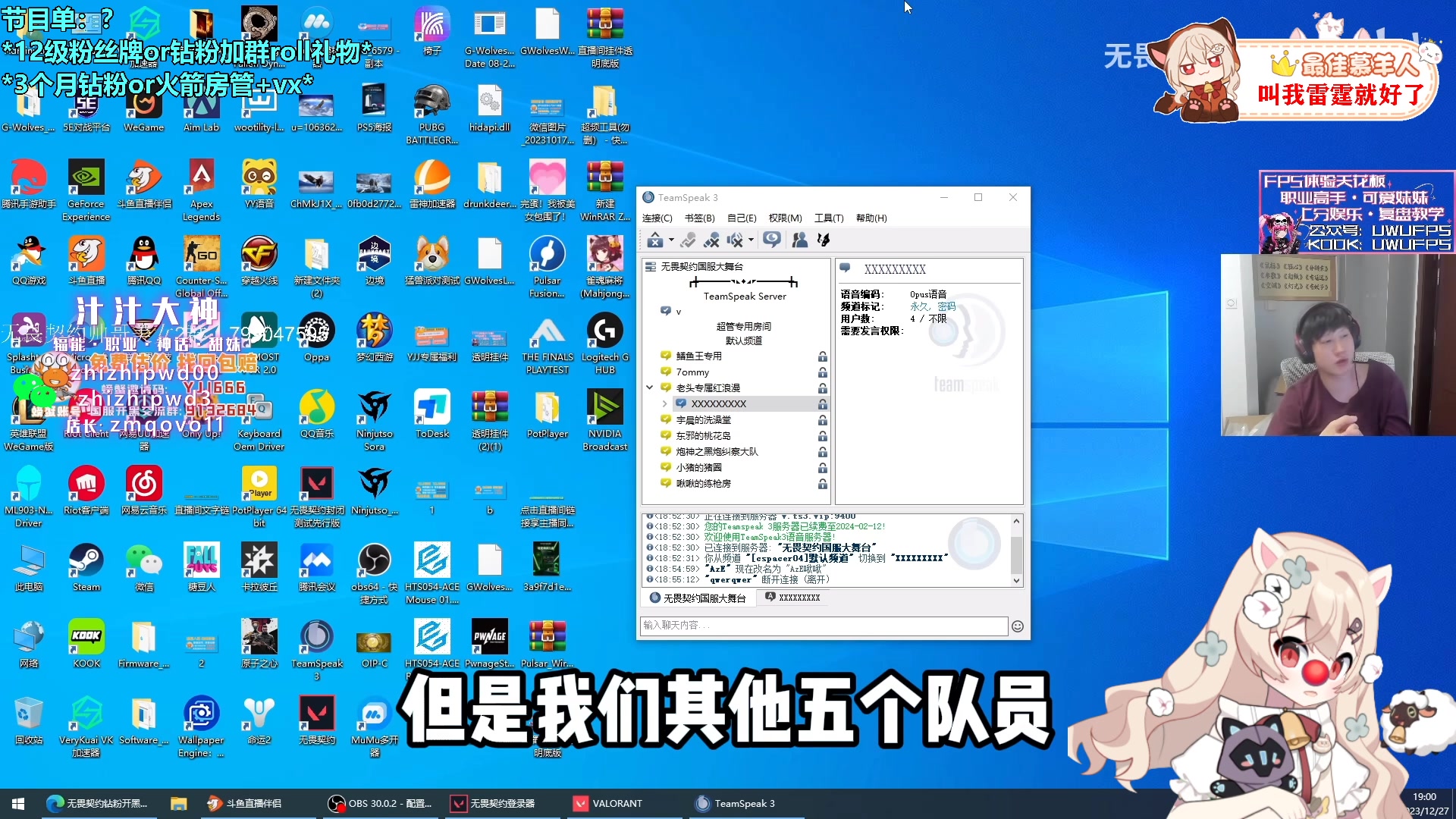Open the 权限(M) menu
This screenshot has width=1456, height=819.
pos(786,218)
